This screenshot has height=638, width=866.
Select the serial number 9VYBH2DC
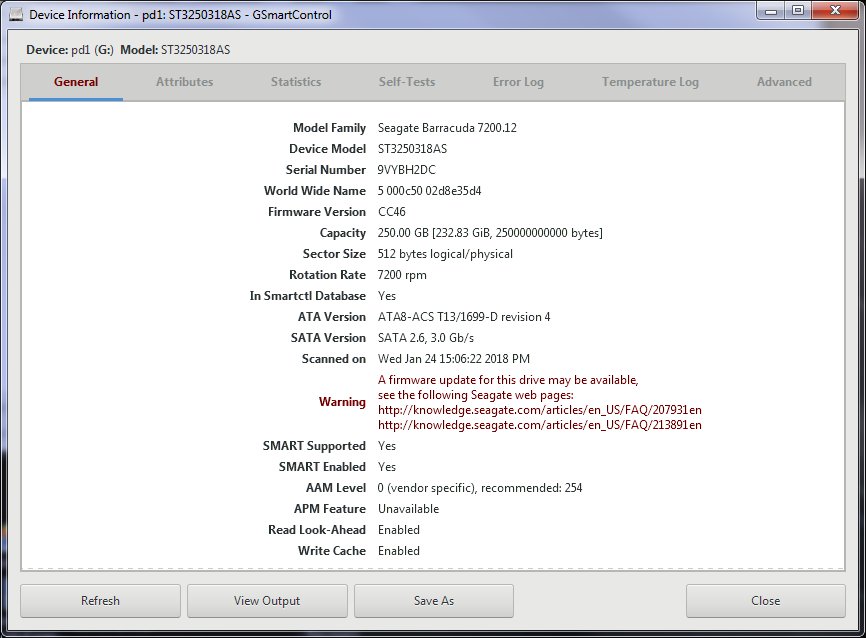(406, 170)
